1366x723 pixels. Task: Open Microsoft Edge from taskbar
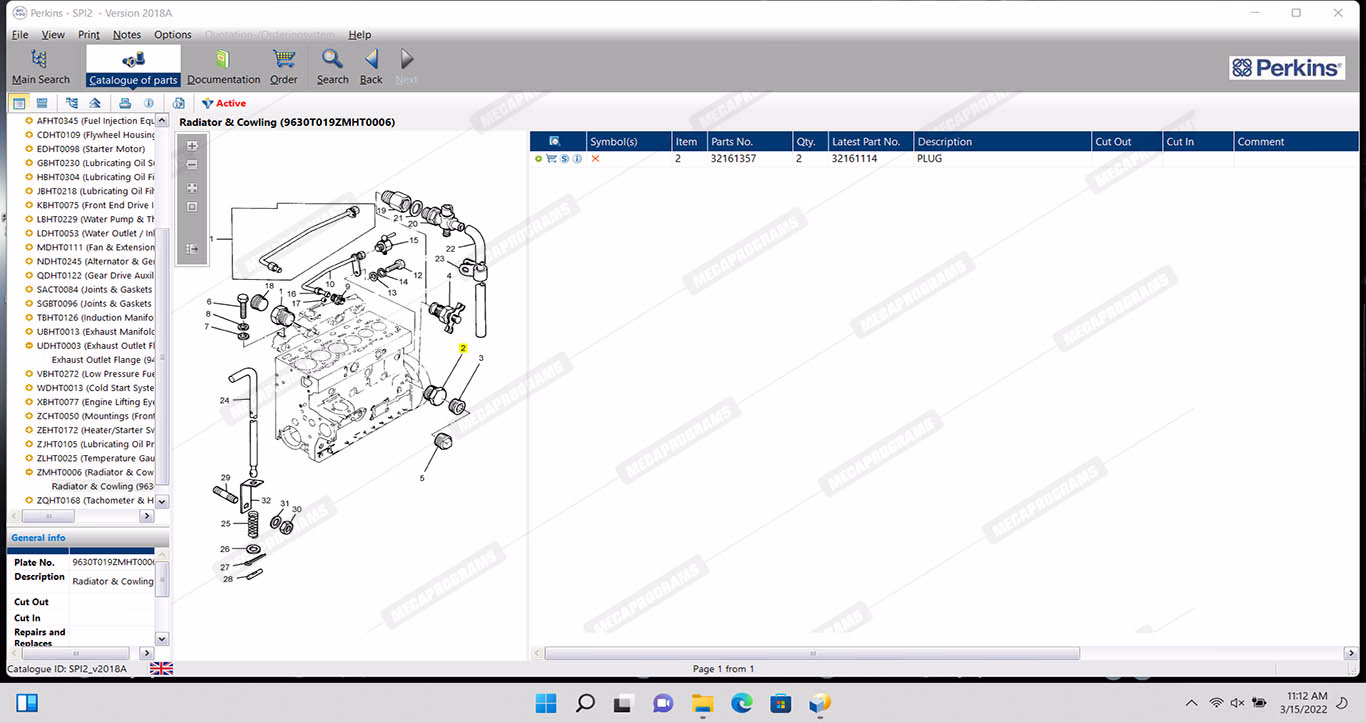point(741,703)
